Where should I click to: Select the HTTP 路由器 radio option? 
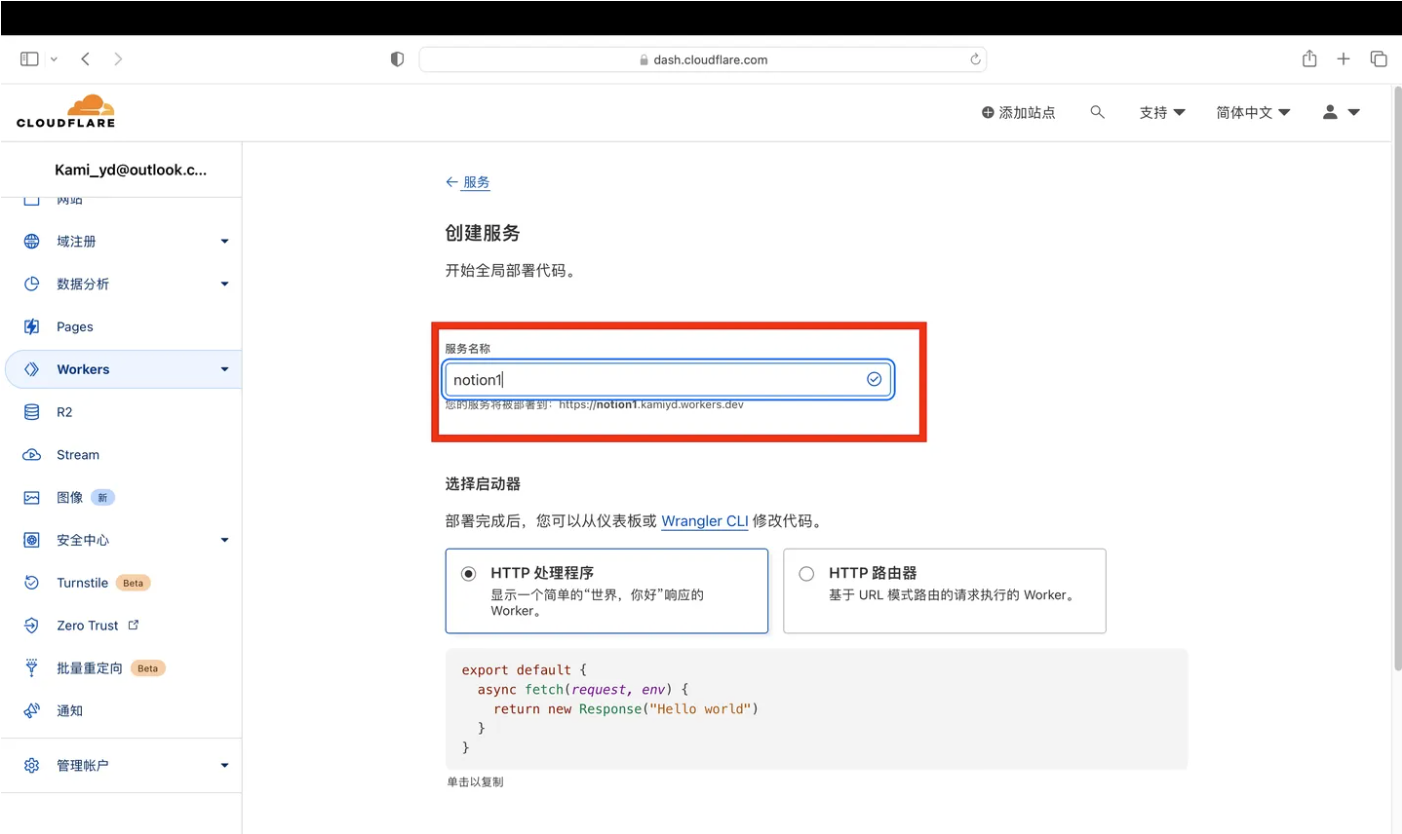point(806,574)
